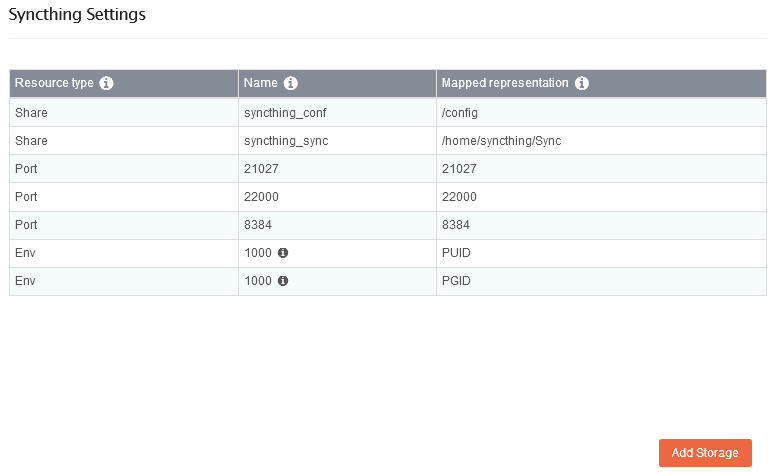Click the /home/syncthing/Sync mapped path
Screen dimensions: 774x472
501,141
